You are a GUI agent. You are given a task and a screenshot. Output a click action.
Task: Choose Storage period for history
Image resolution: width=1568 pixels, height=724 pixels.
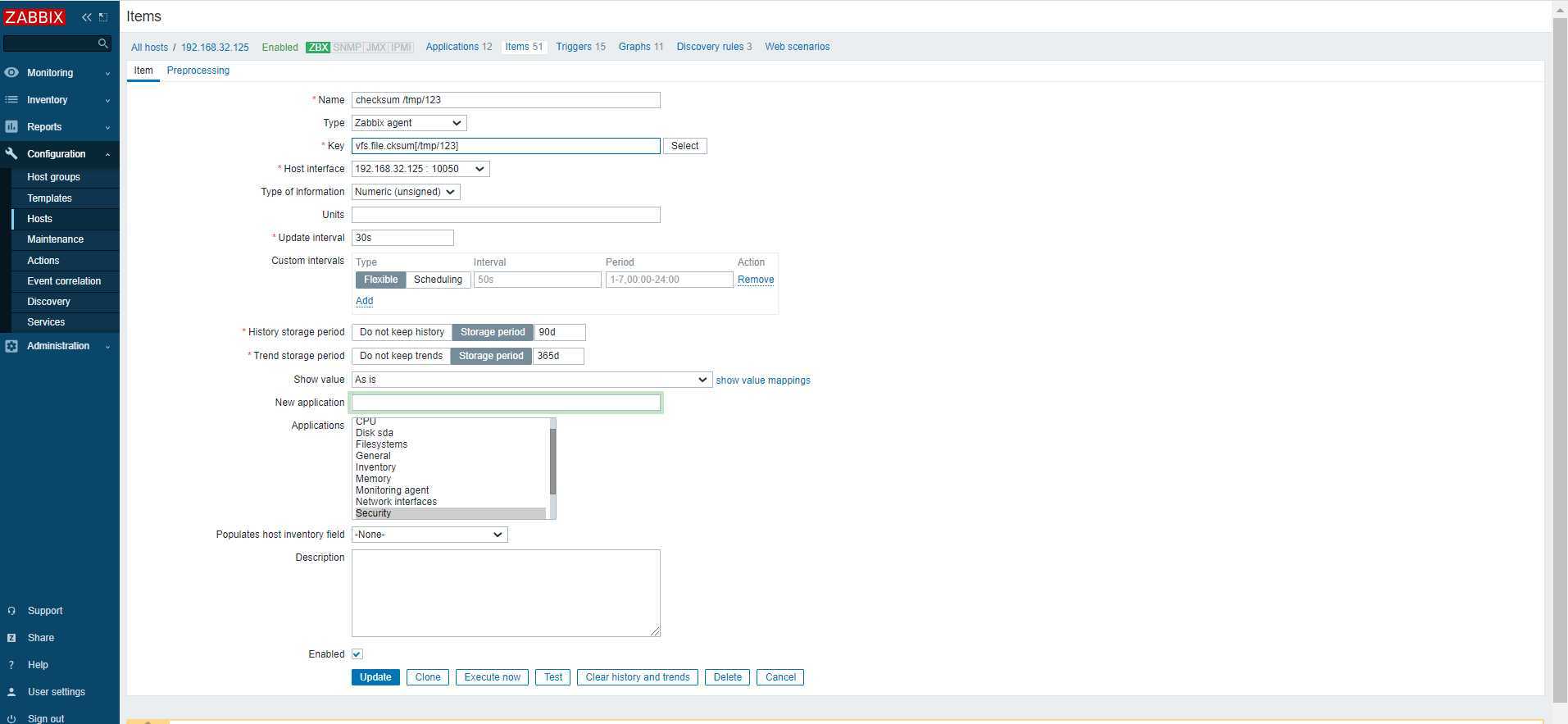coord(493,332)
